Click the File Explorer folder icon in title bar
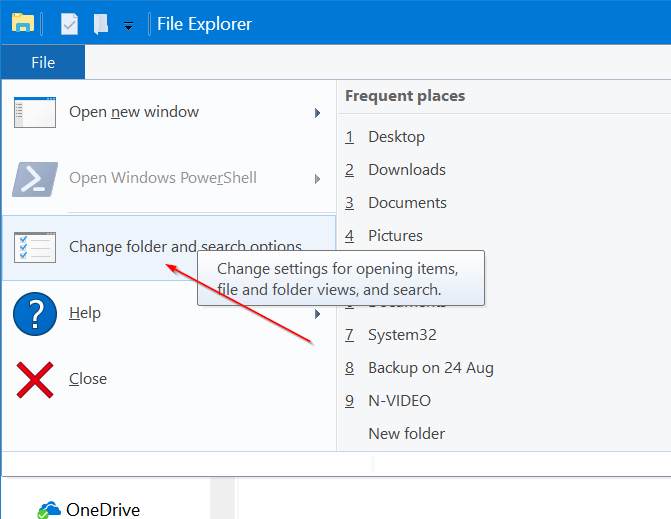Image resolution: width=671 pixels, height=519 pixels. (x=23, y=24)
